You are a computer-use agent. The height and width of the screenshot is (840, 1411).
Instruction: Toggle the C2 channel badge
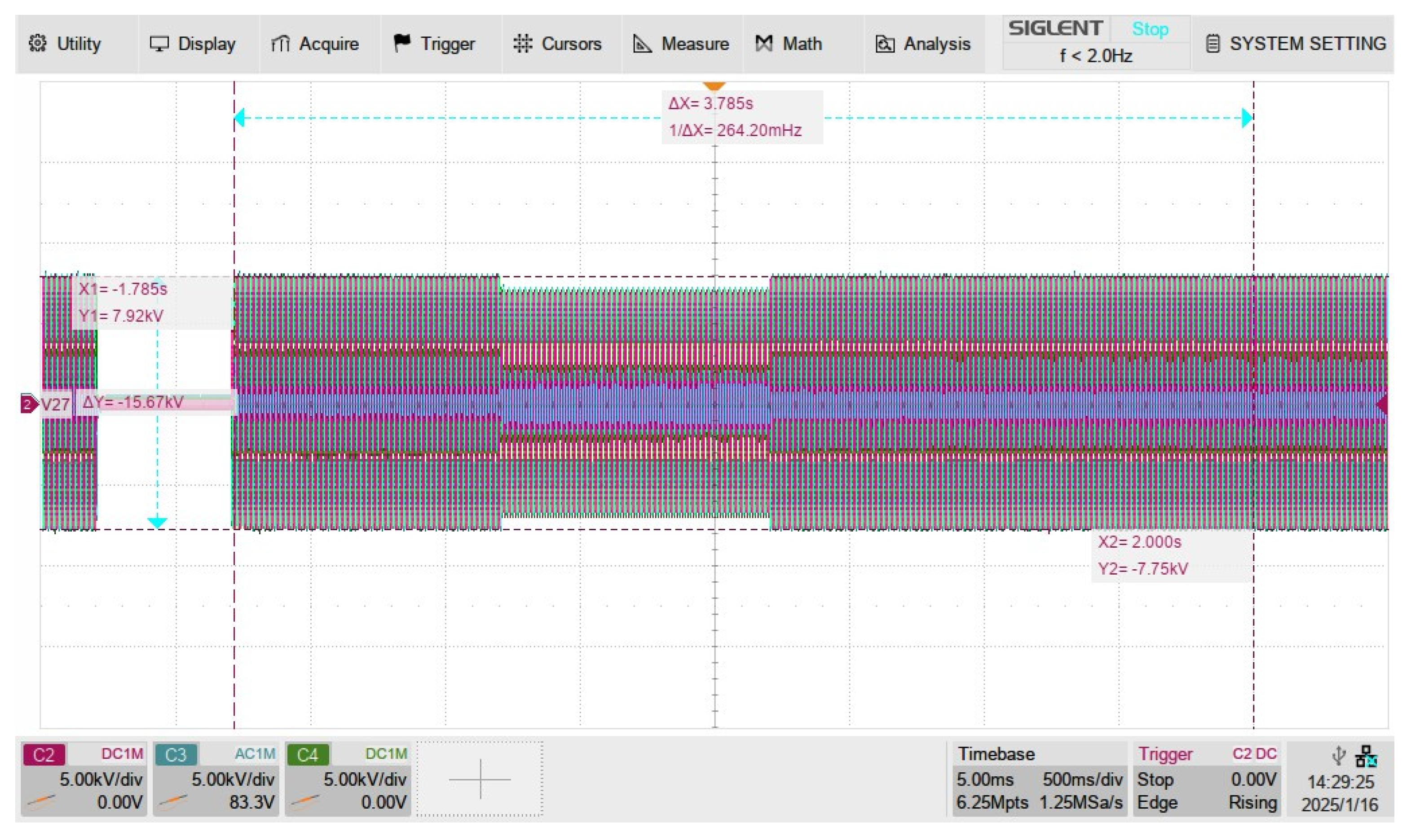click(x=44, y=755)
